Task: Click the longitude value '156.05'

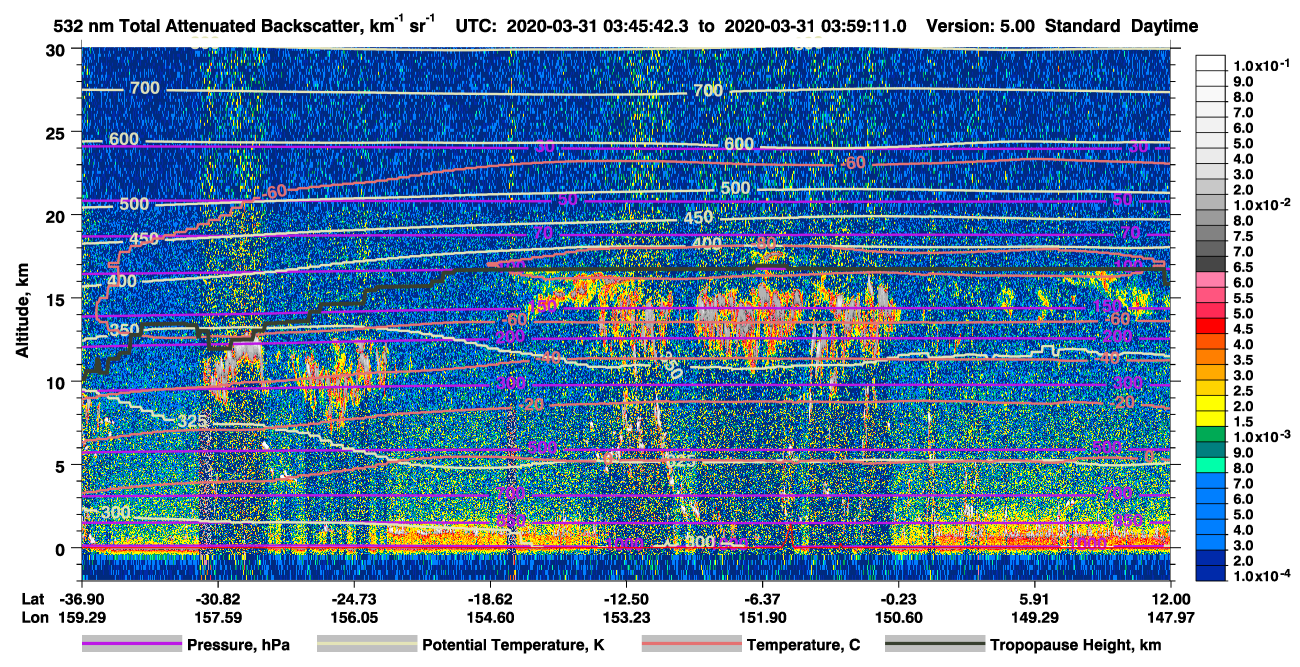Action: tap(354, 617)
